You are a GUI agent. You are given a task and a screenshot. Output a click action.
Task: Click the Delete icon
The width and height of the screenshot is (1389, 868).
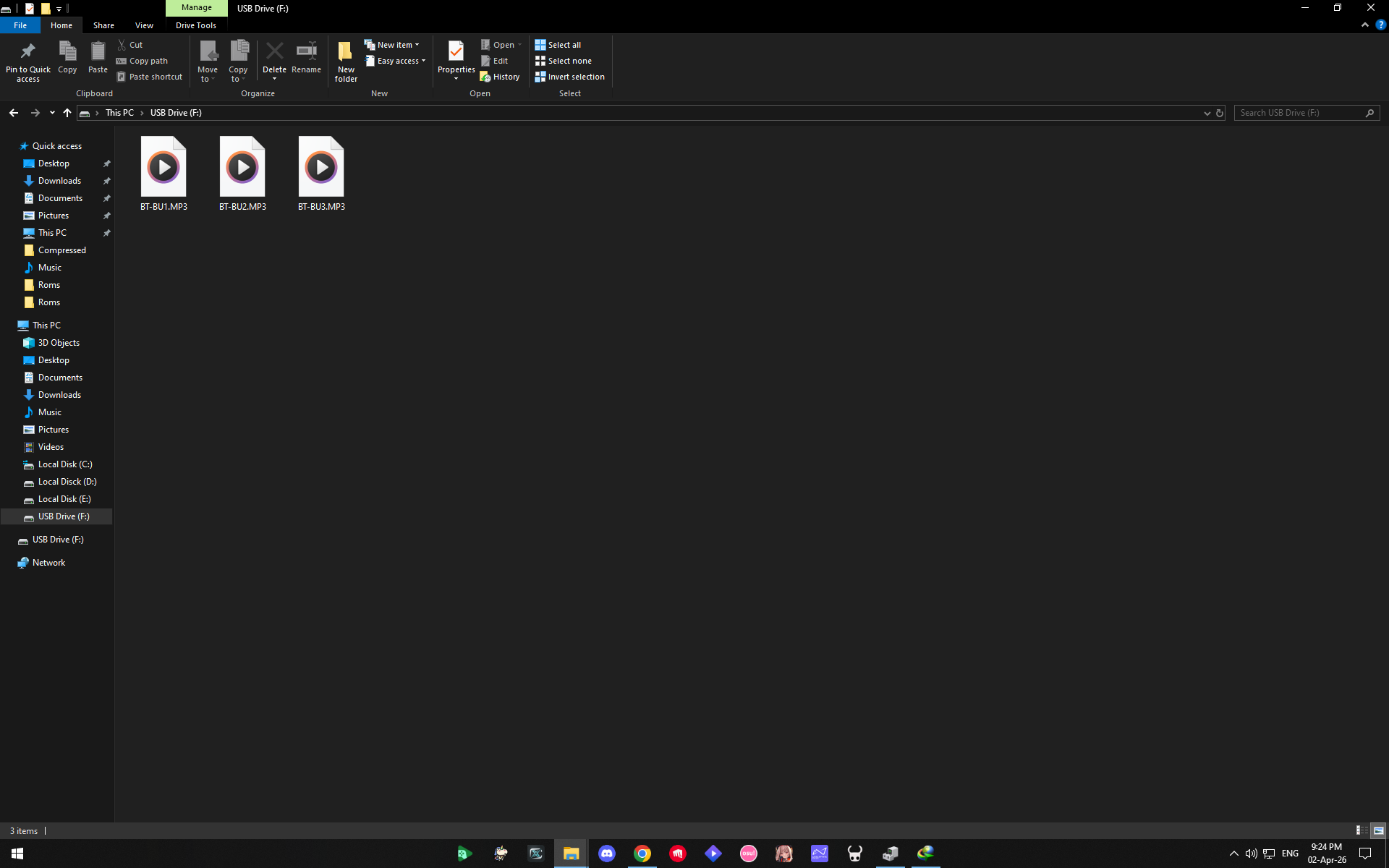[275, 56]
